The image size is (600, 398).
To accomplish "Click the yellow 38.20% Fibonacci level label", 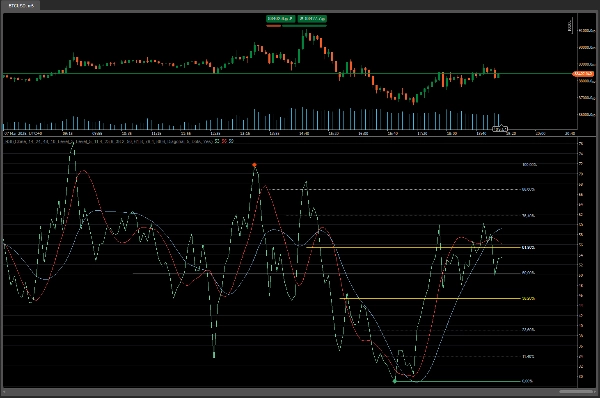I will pyautogui.click(x=528, y=298).
